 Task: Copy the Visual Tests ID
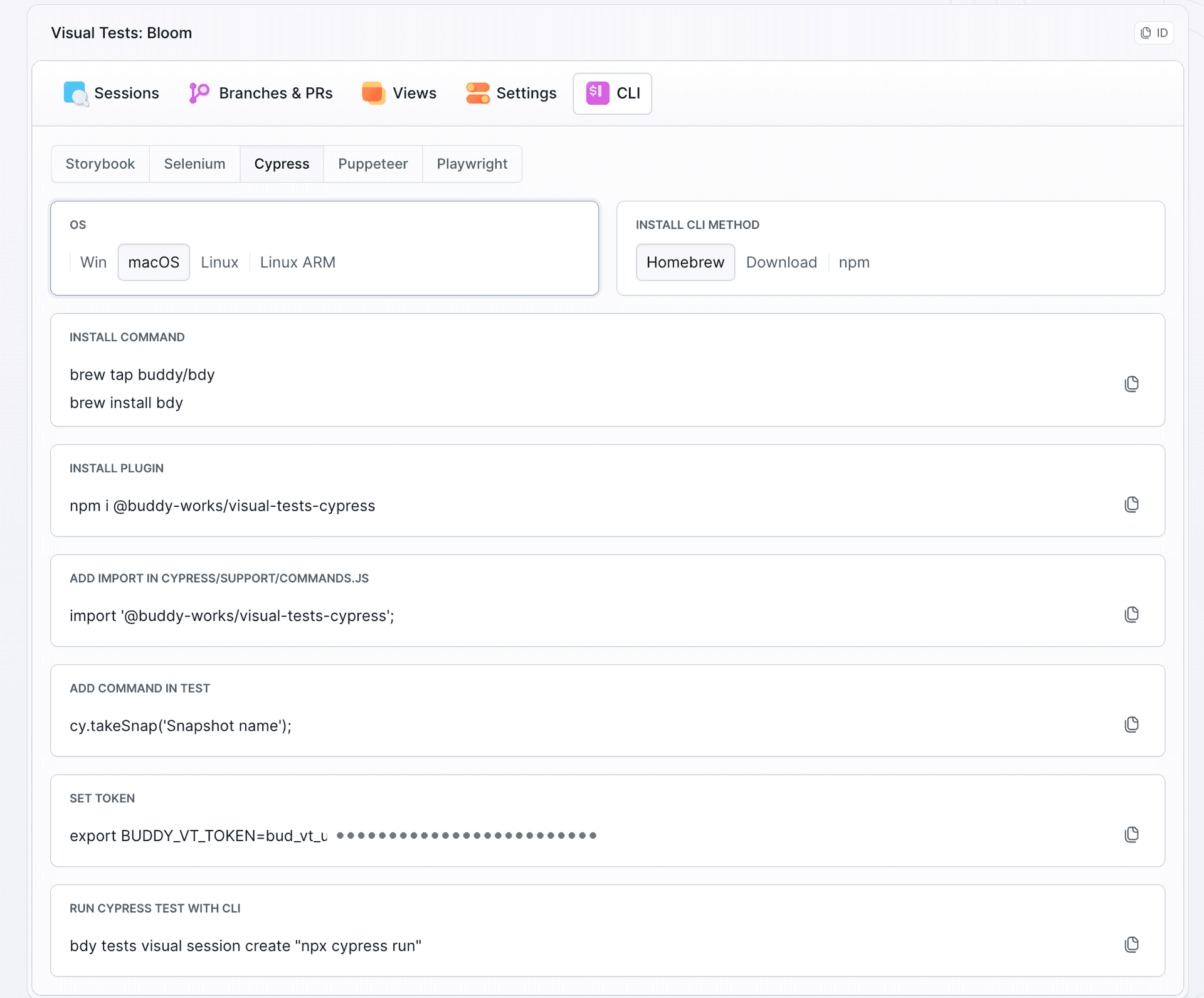[x=1154, y=33]
